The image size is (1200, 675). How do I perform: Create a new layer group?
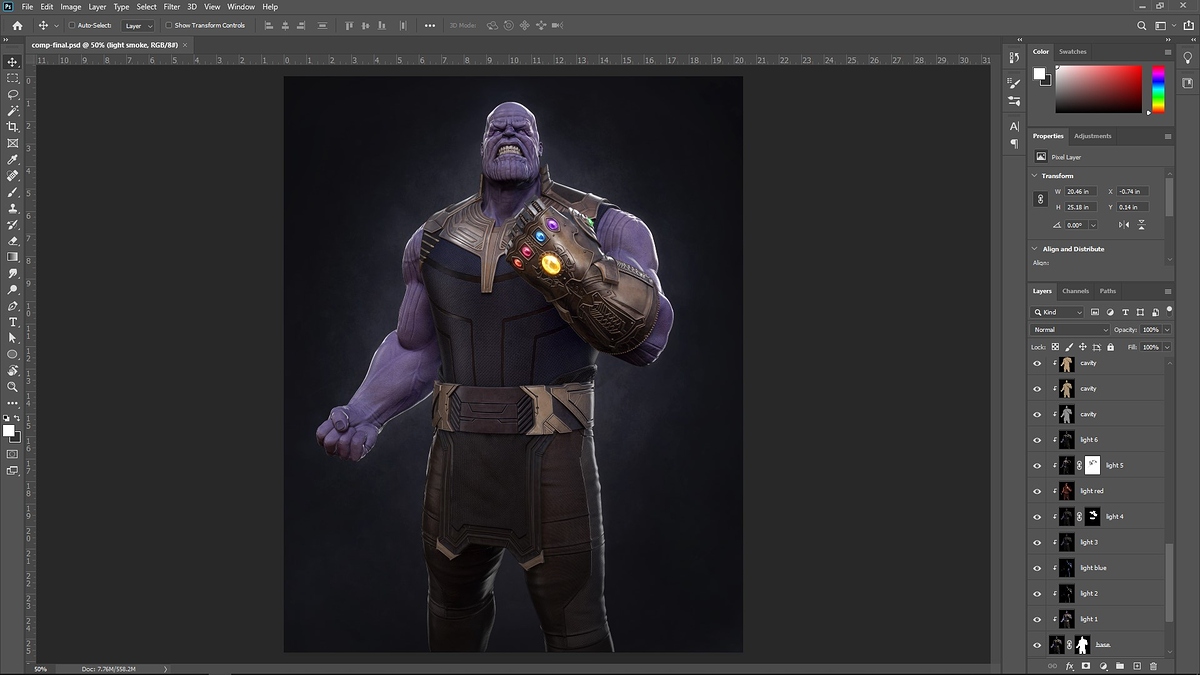(x=1120, y=666)
